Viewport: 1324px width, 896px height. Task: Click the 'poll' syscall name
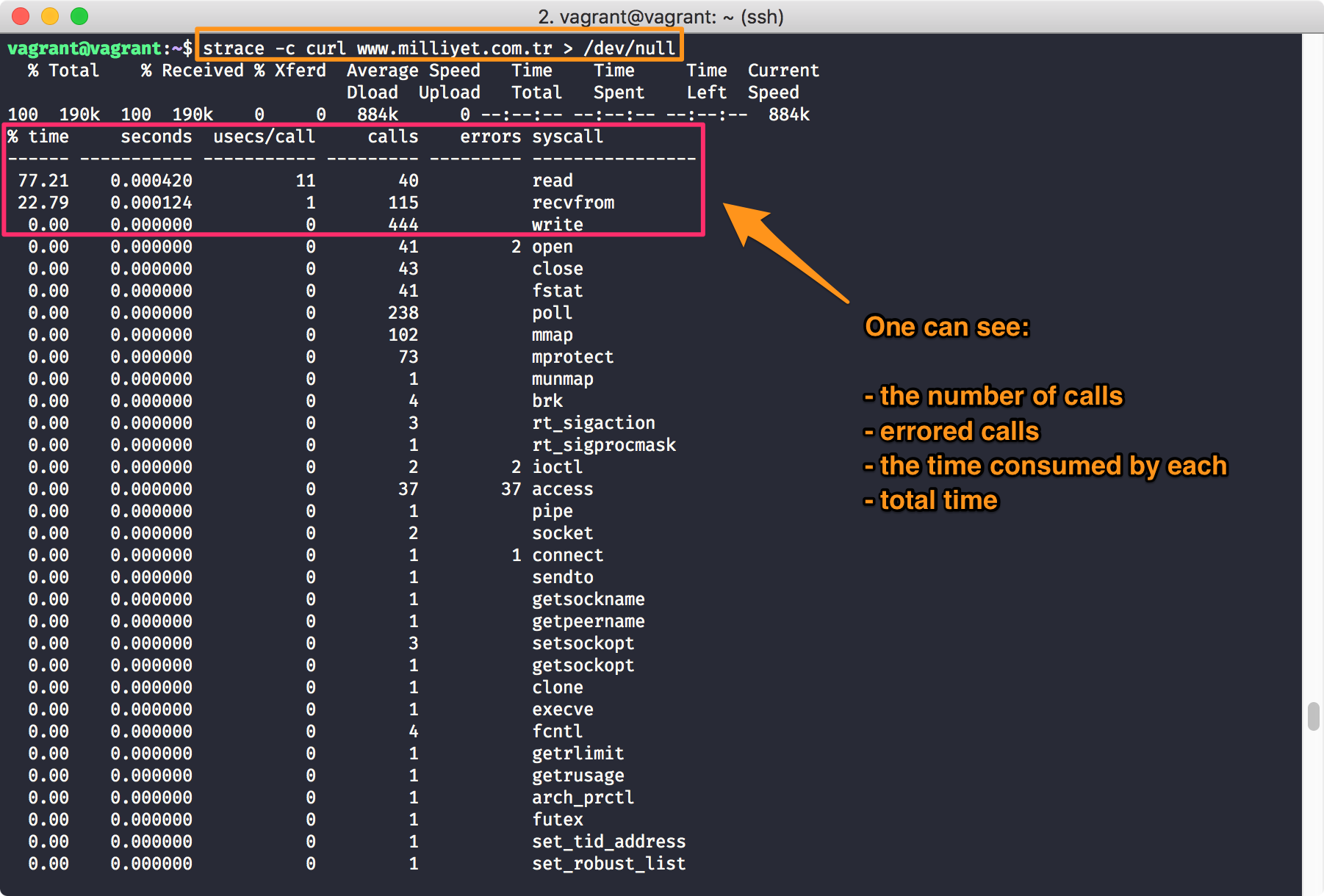[x=553, y=313]
